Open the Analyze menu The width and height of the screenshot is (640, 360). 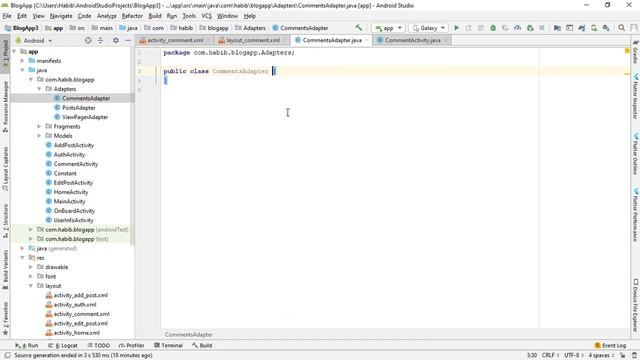107,16
